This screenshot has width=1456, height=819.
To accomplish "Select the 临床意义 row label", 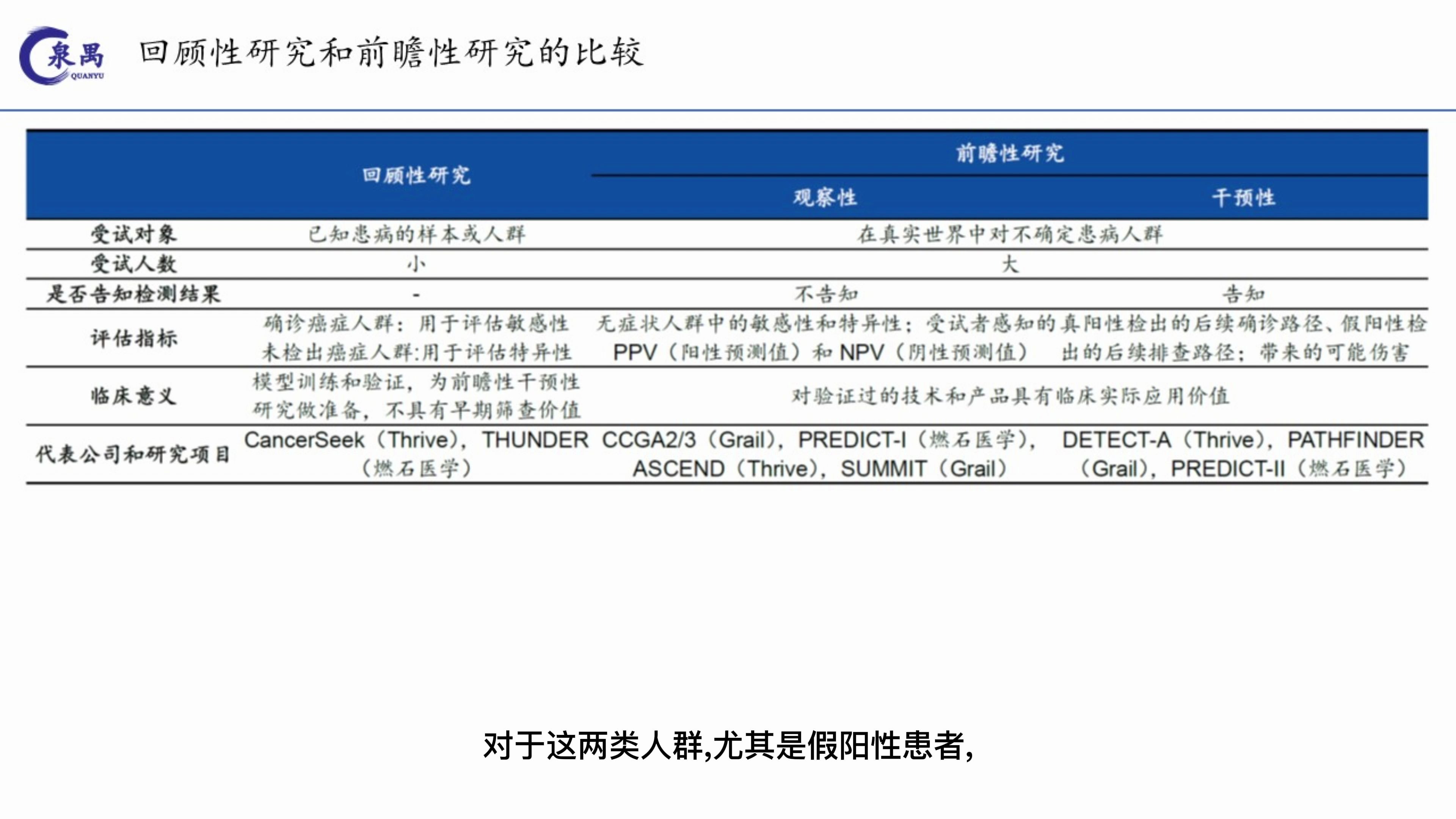I will tap(134, 395).
